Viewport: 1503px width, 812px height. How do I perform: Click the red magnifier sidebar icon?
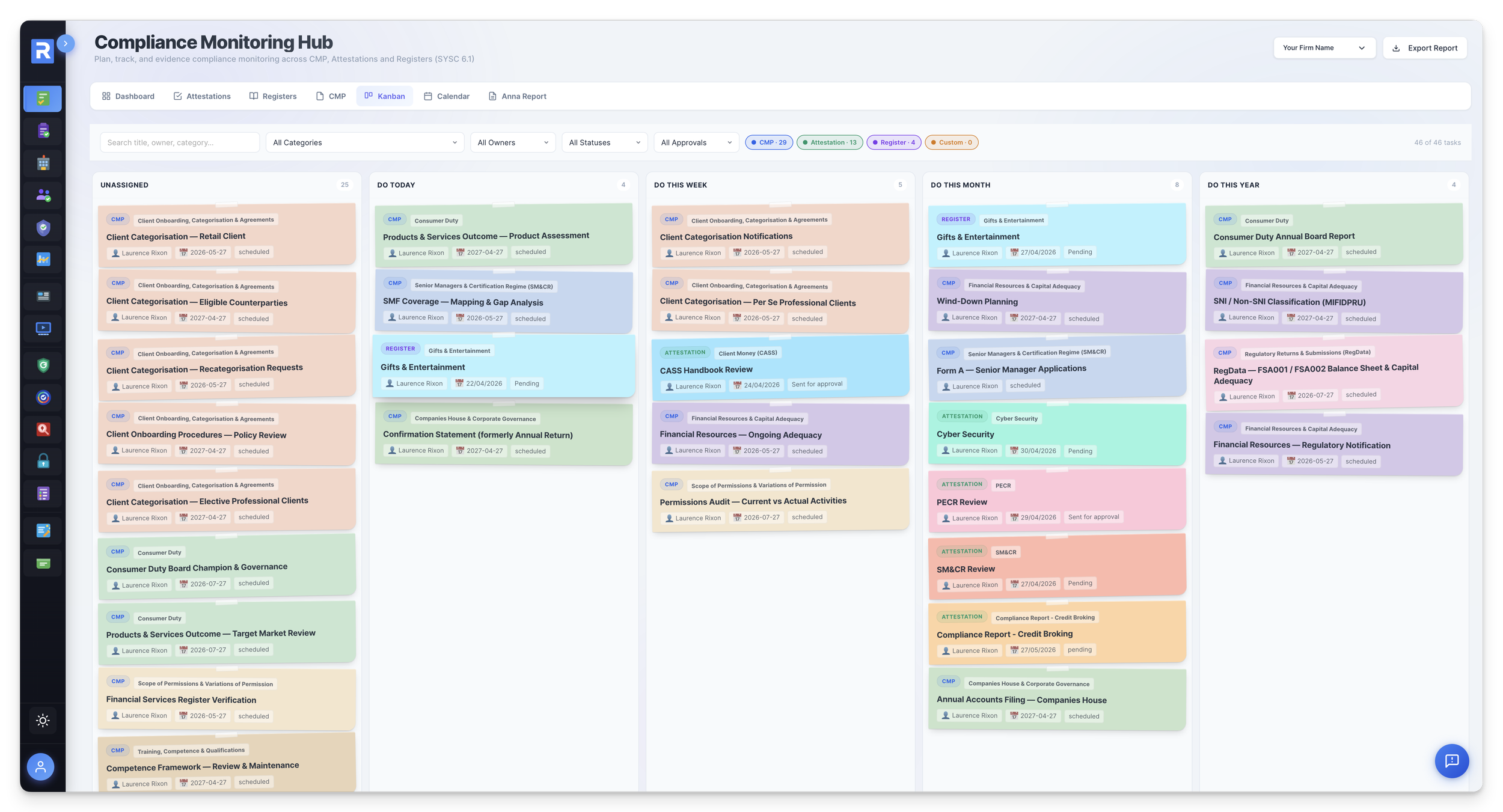pos(43,429)
